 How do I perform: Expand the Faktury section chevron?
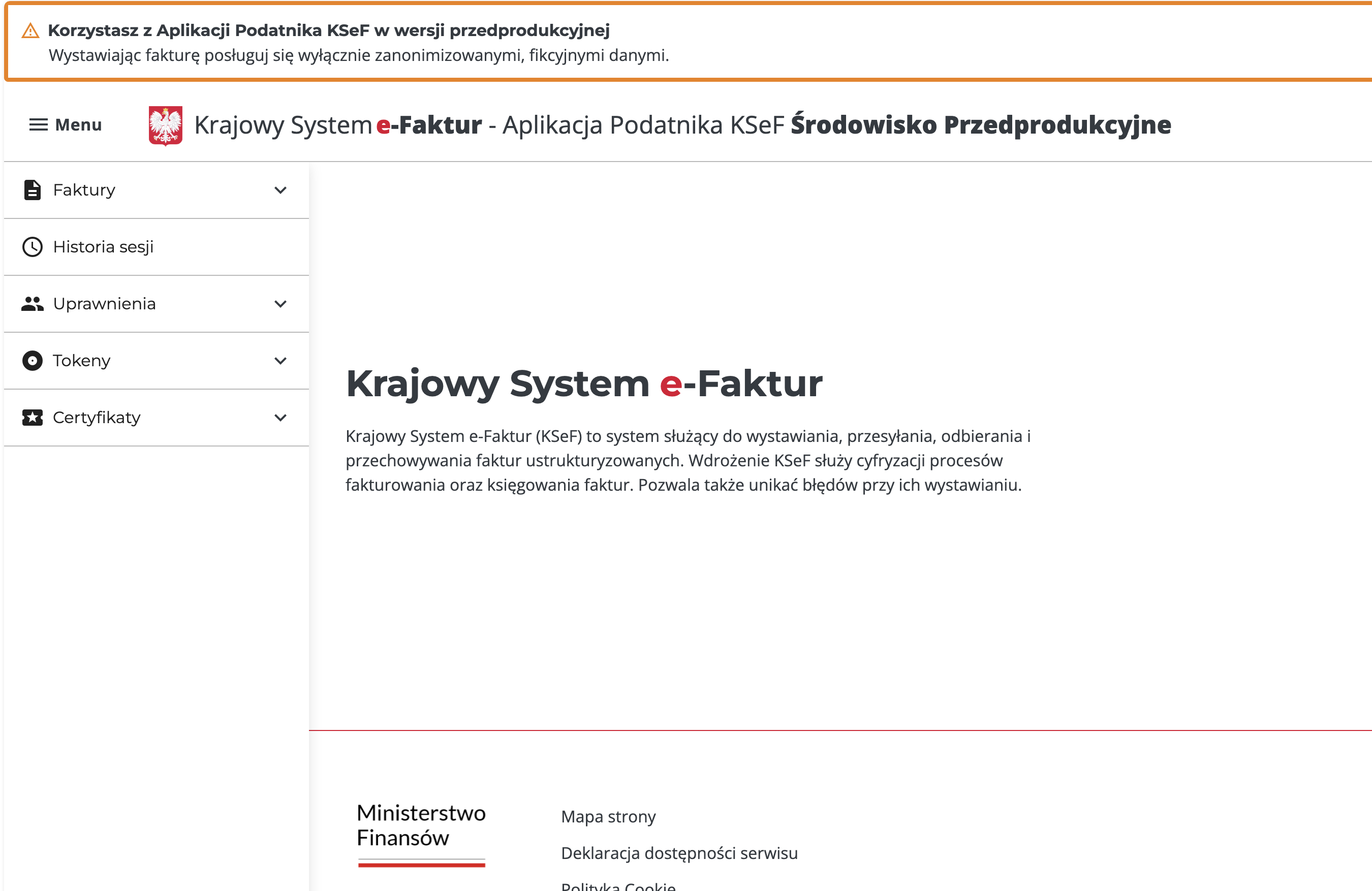pos(280,190)
